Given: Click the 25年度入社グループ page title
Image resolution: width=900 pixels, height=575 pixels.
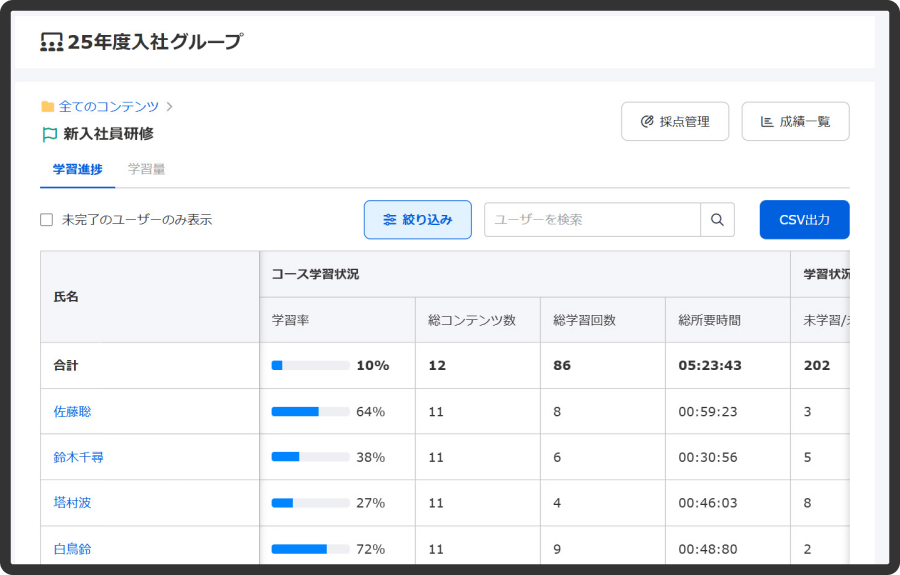Looking at the screenshot, I should click(x=155, y=42).
